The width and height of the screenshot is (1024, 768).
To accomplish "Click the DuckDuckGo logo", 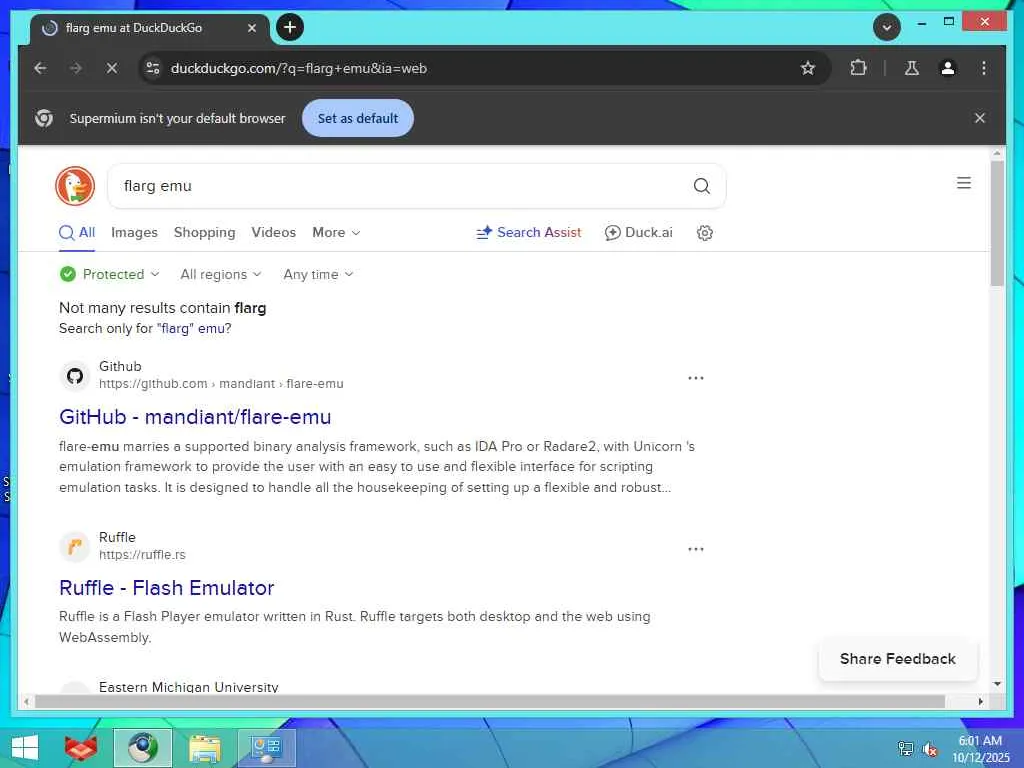I will 75,186.
